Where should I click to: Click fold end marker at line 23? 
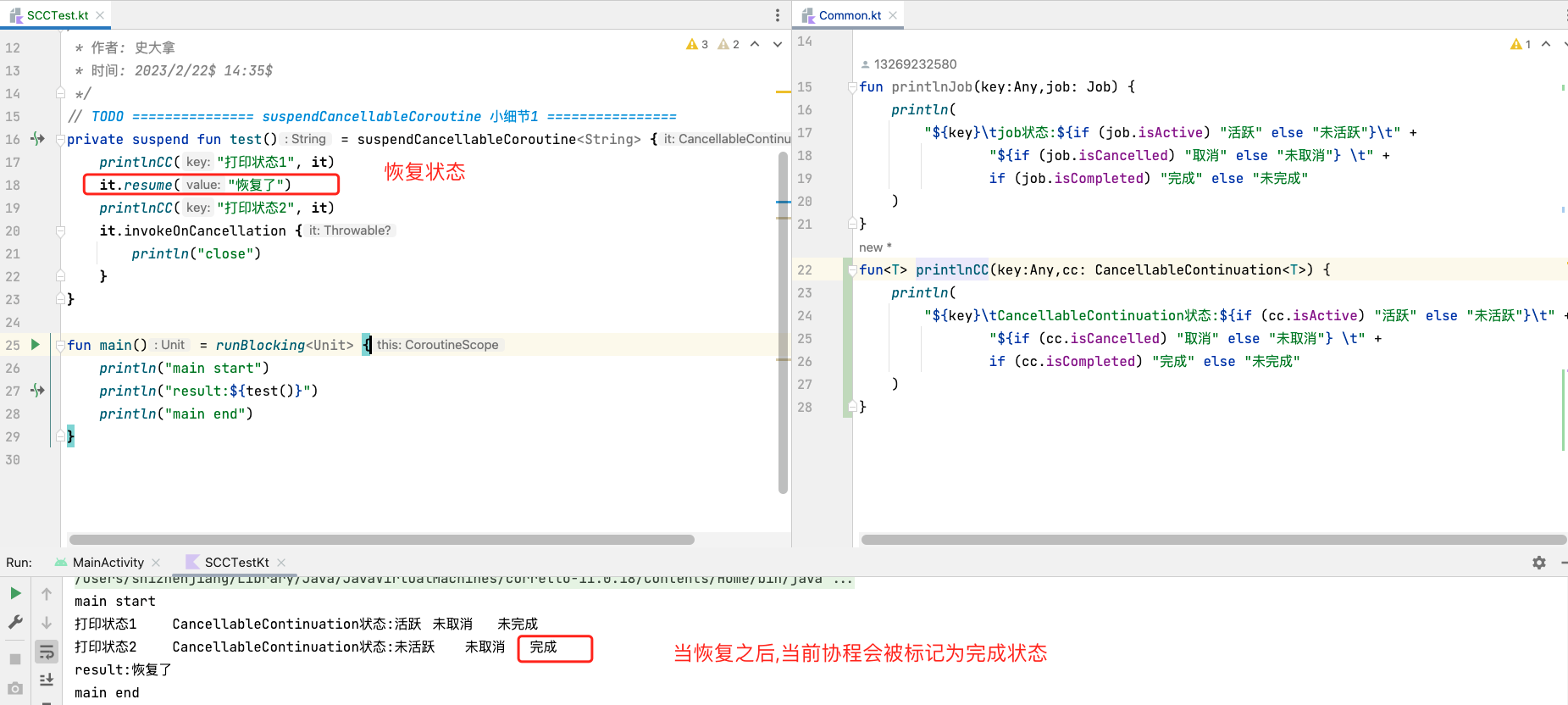pyautogui.click(x=60, y=299)
